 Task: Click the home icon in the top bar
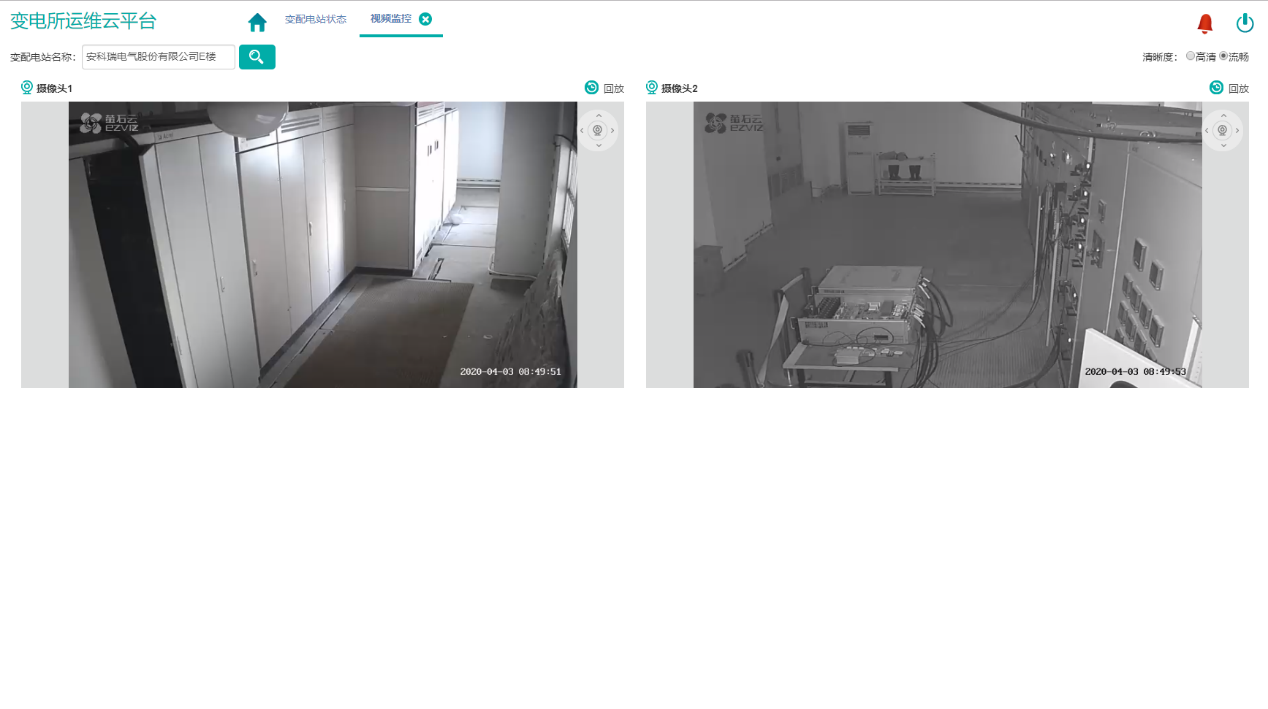257,22
